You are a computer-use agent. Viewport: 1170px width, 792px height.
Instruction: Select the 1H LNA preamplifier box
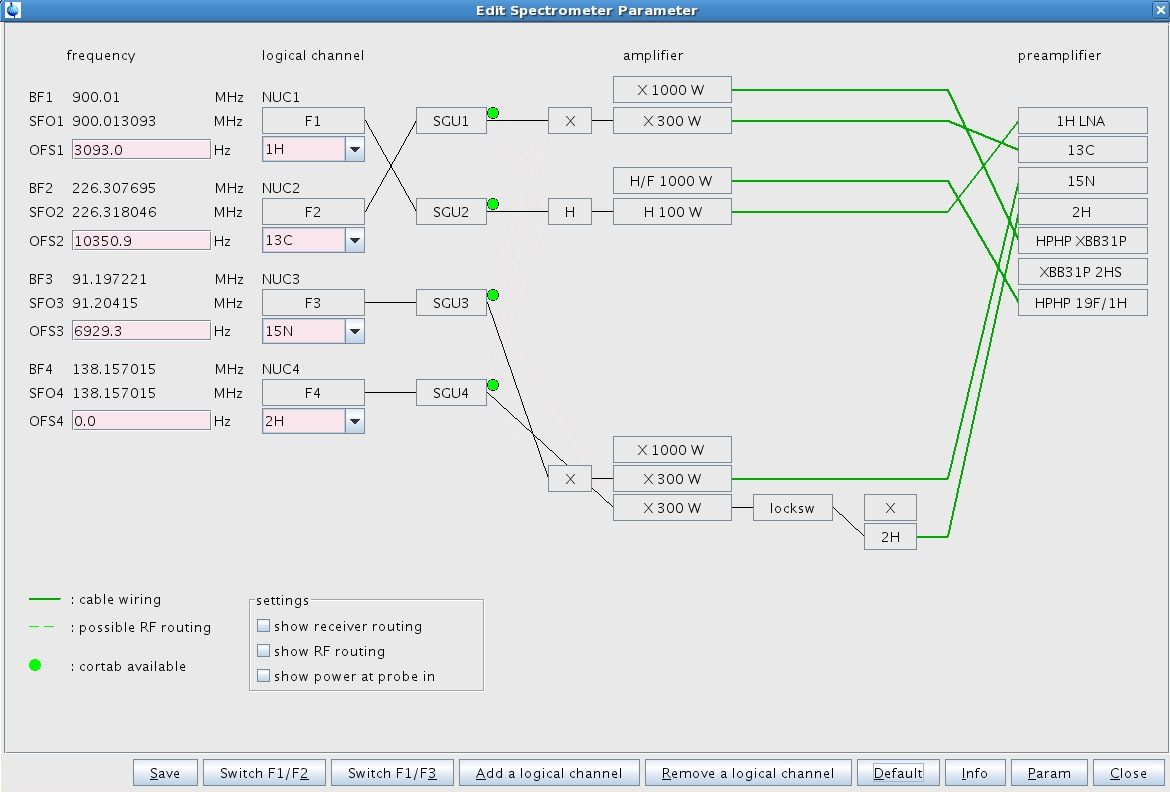[1082, 121]
